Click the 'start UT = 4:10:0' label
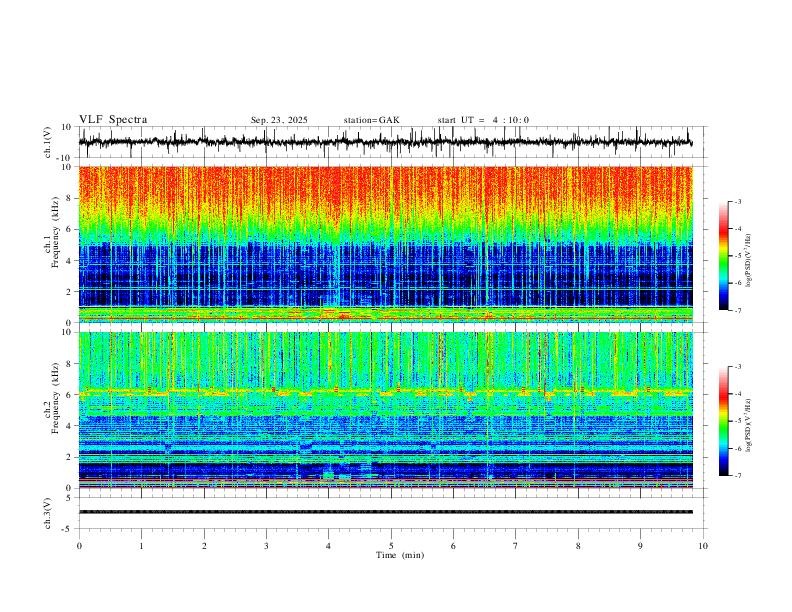Image resolution: width=792 pixels, height=612 pixels. tap(483, 120)
